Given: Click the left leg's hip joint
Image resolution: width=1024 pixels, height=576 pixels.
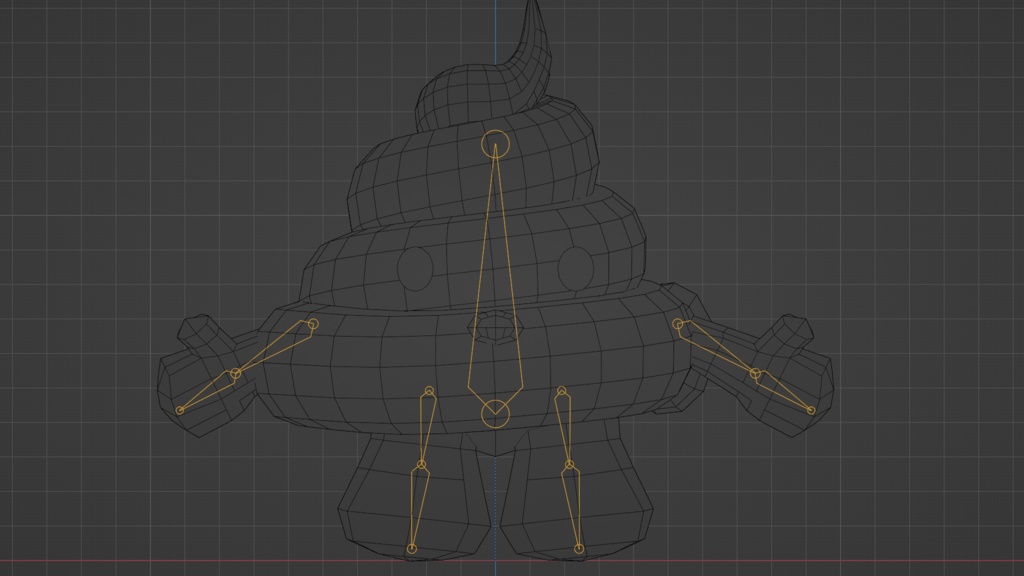Looking at the screenshot, I should 429,391.
